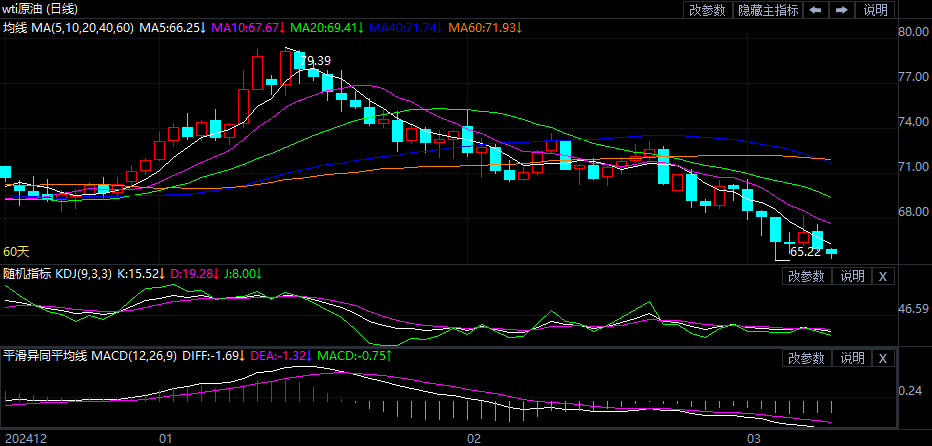Edit KDJ parameters with 改参数
The height and width of the screenshot is (446, 932).
pos(807,276)
